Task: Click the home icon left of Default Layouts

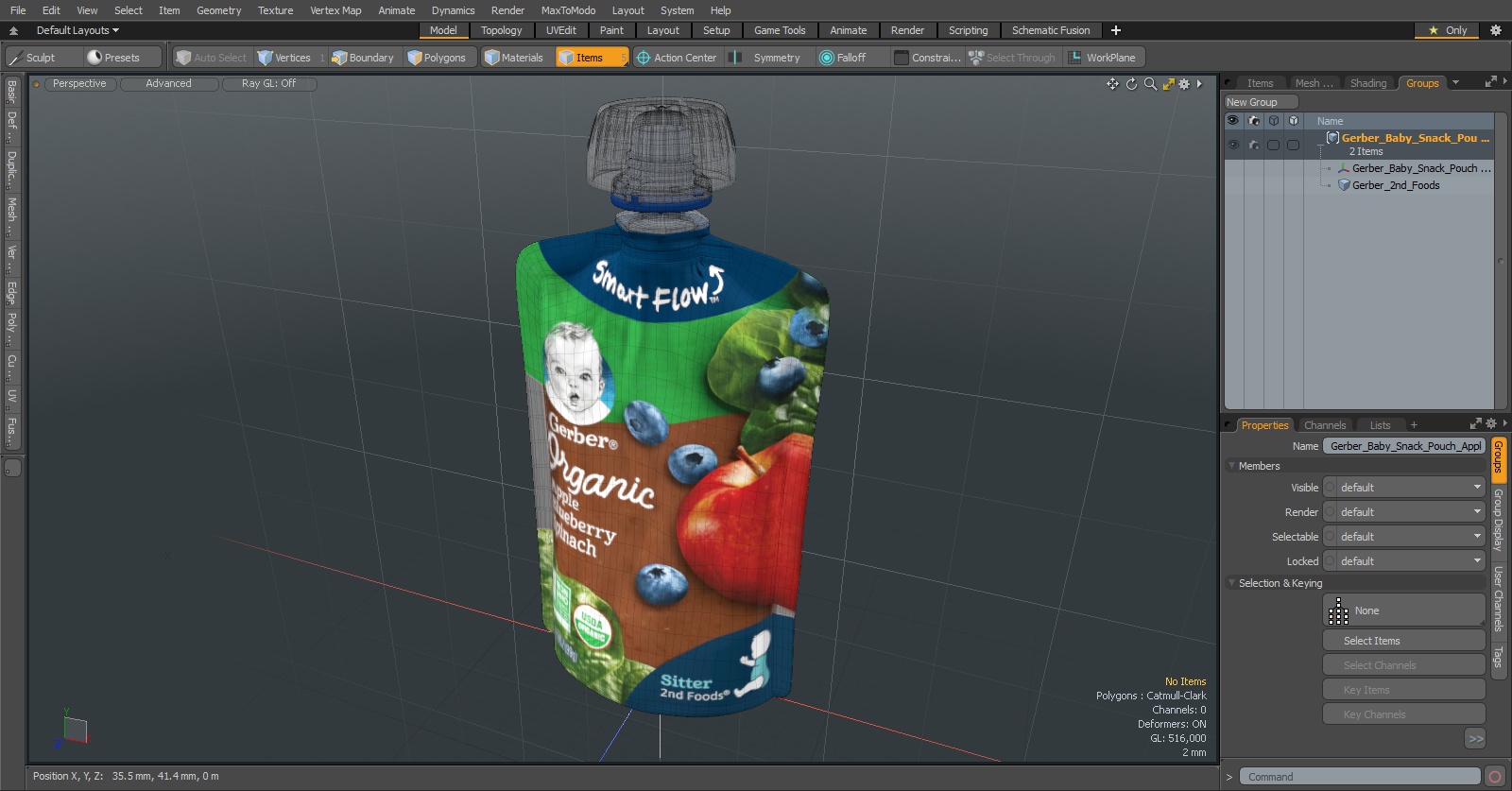Action: pos(13,30)
